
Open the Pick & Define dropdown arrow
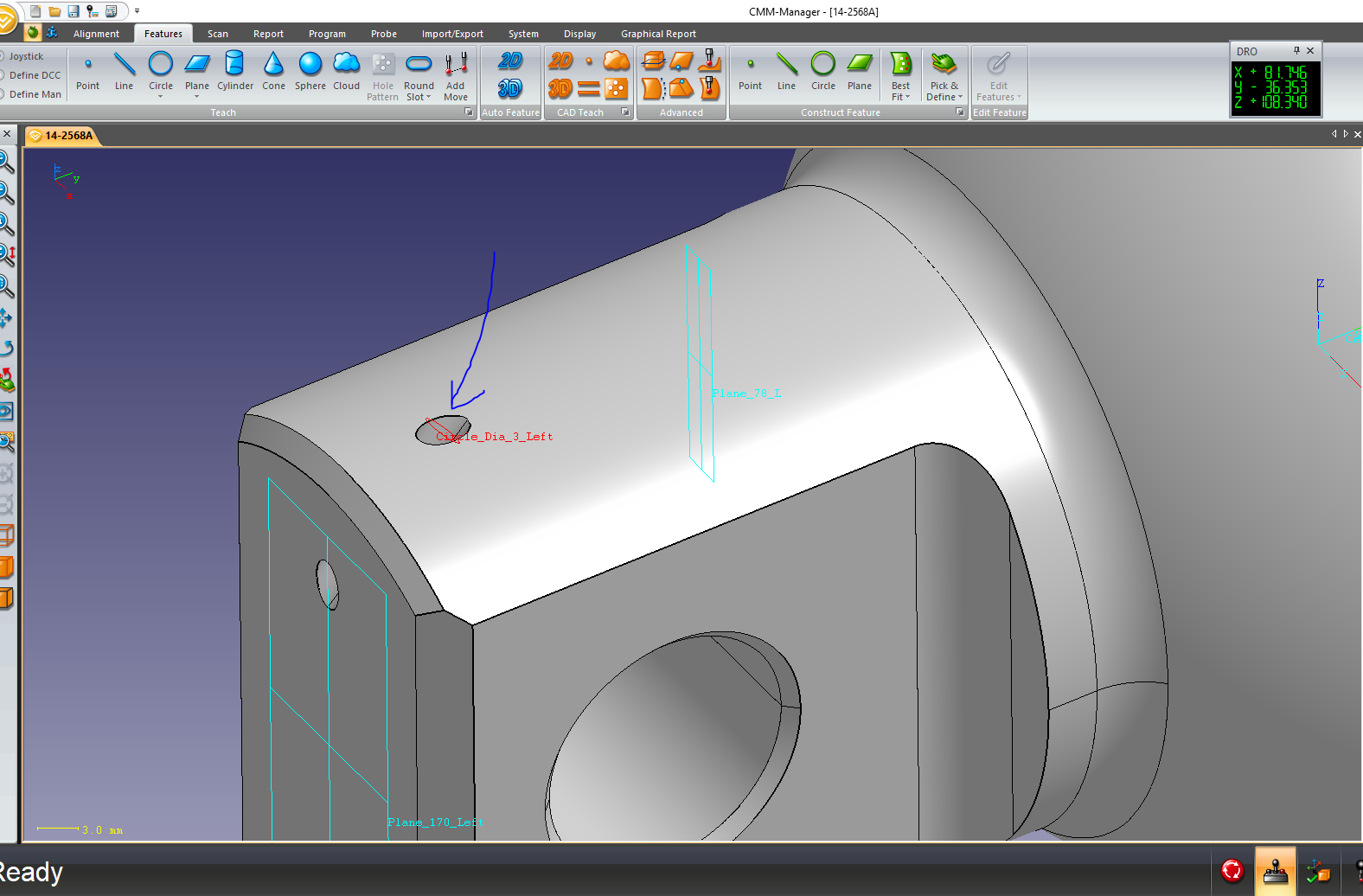(x=960, y=98)
